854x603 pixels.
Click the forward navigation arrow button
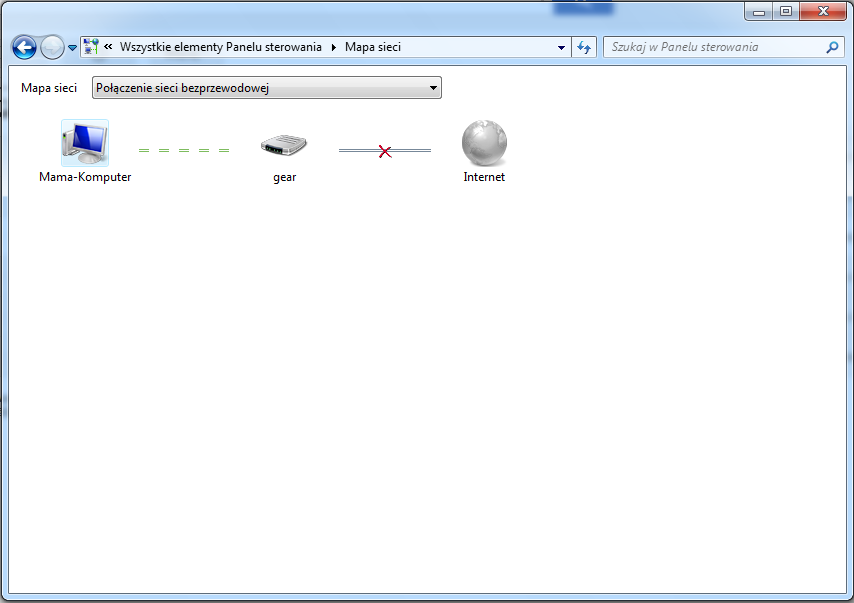tap(52, 47)
